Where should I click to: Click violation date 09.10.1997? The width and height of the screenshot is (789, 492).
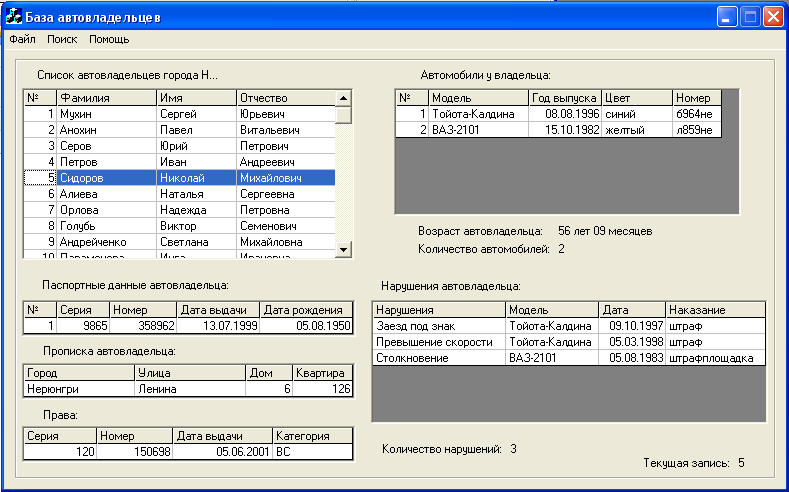point(632,326)
